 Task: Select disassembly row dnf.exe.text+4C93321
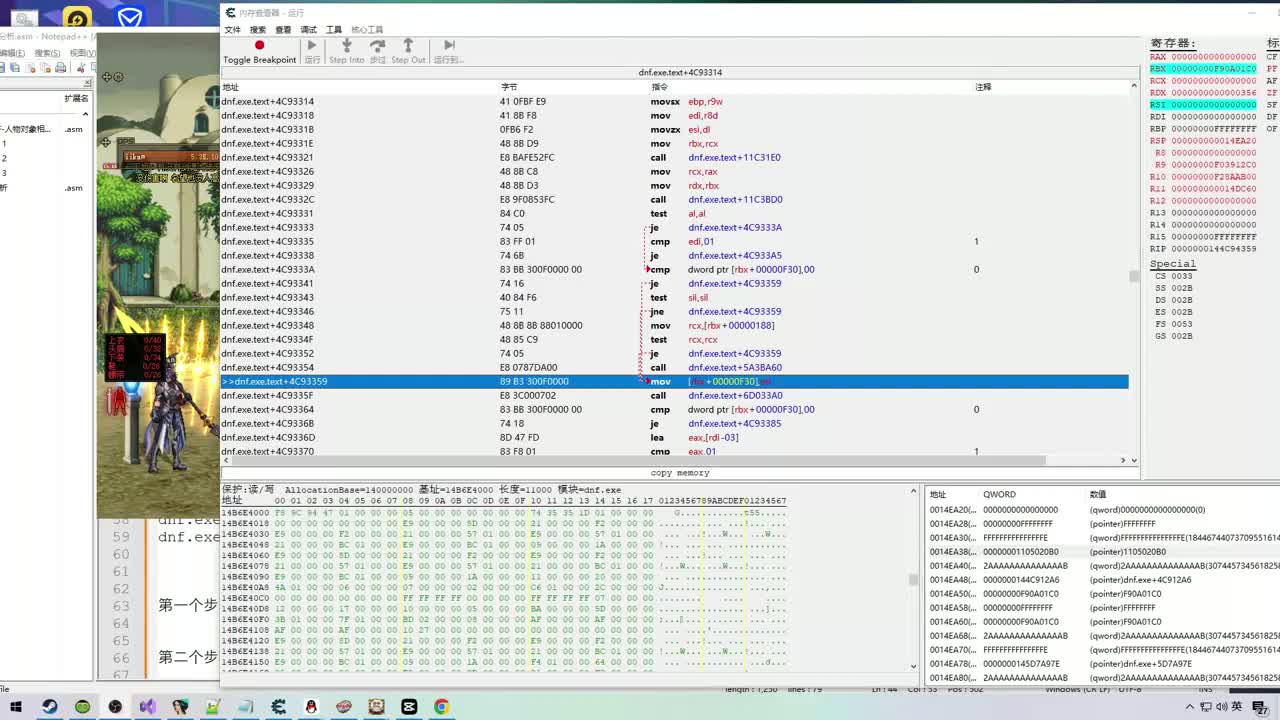click(675, 157)
